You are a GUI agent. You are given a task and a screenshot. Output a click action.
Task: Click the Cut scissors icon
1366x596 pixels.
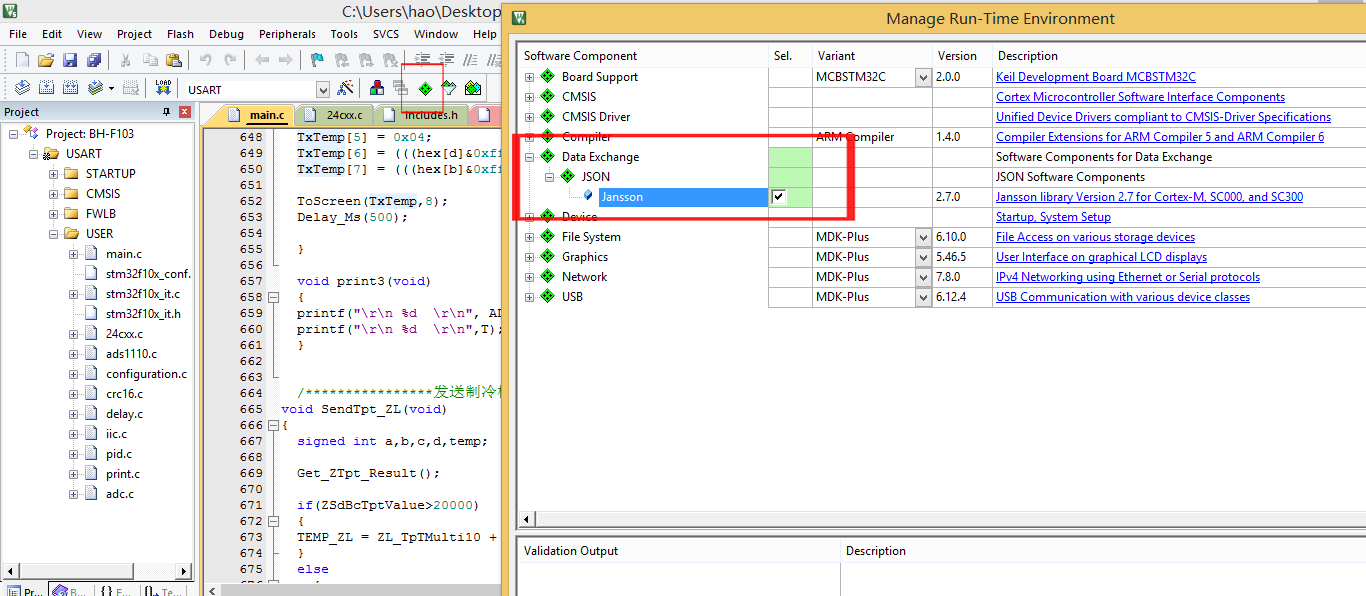(x=126, y=60)
